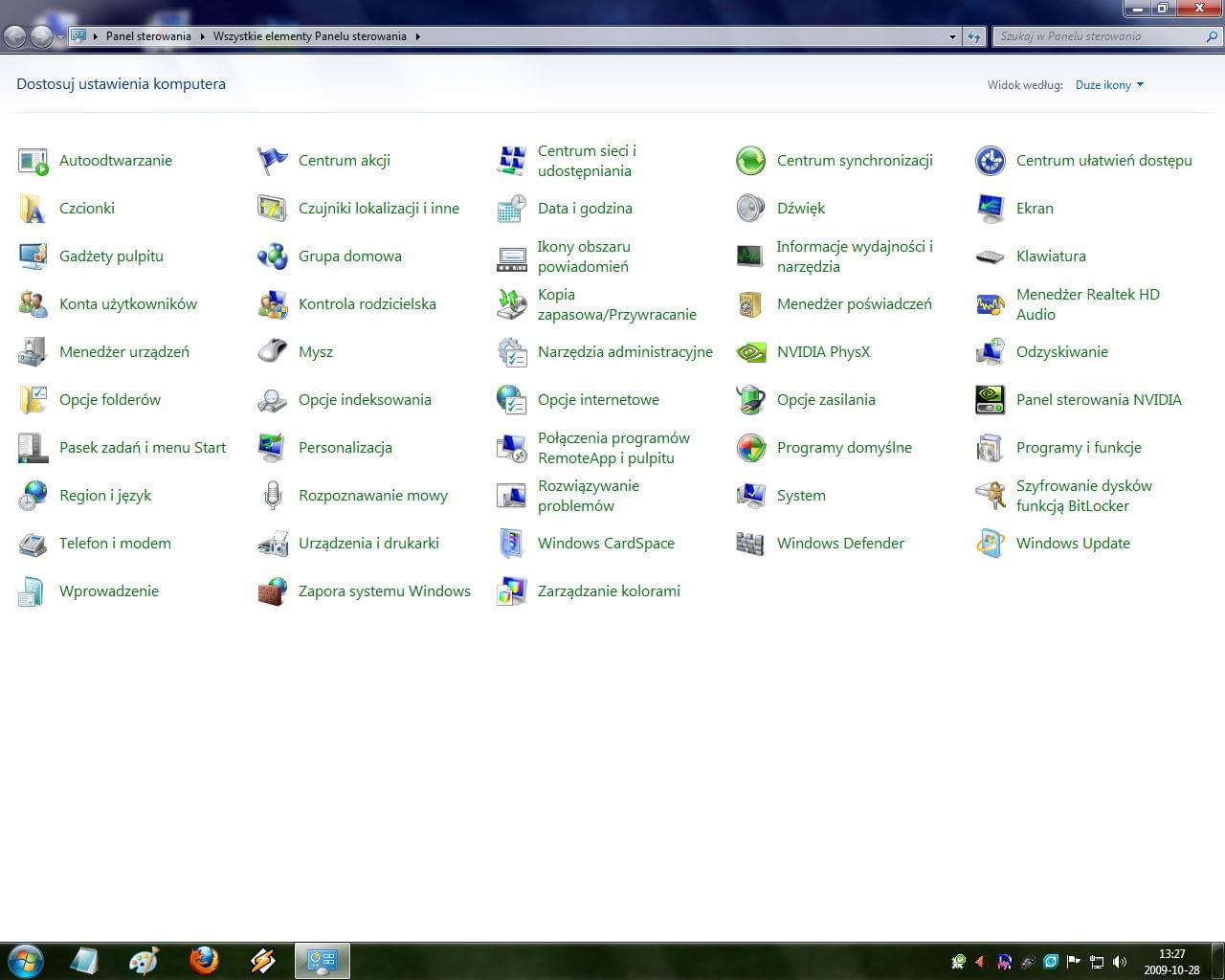1225x980 pixels.
Task: Click the NVIDIA PhysX icon
Action: click(x=751, y=352)
